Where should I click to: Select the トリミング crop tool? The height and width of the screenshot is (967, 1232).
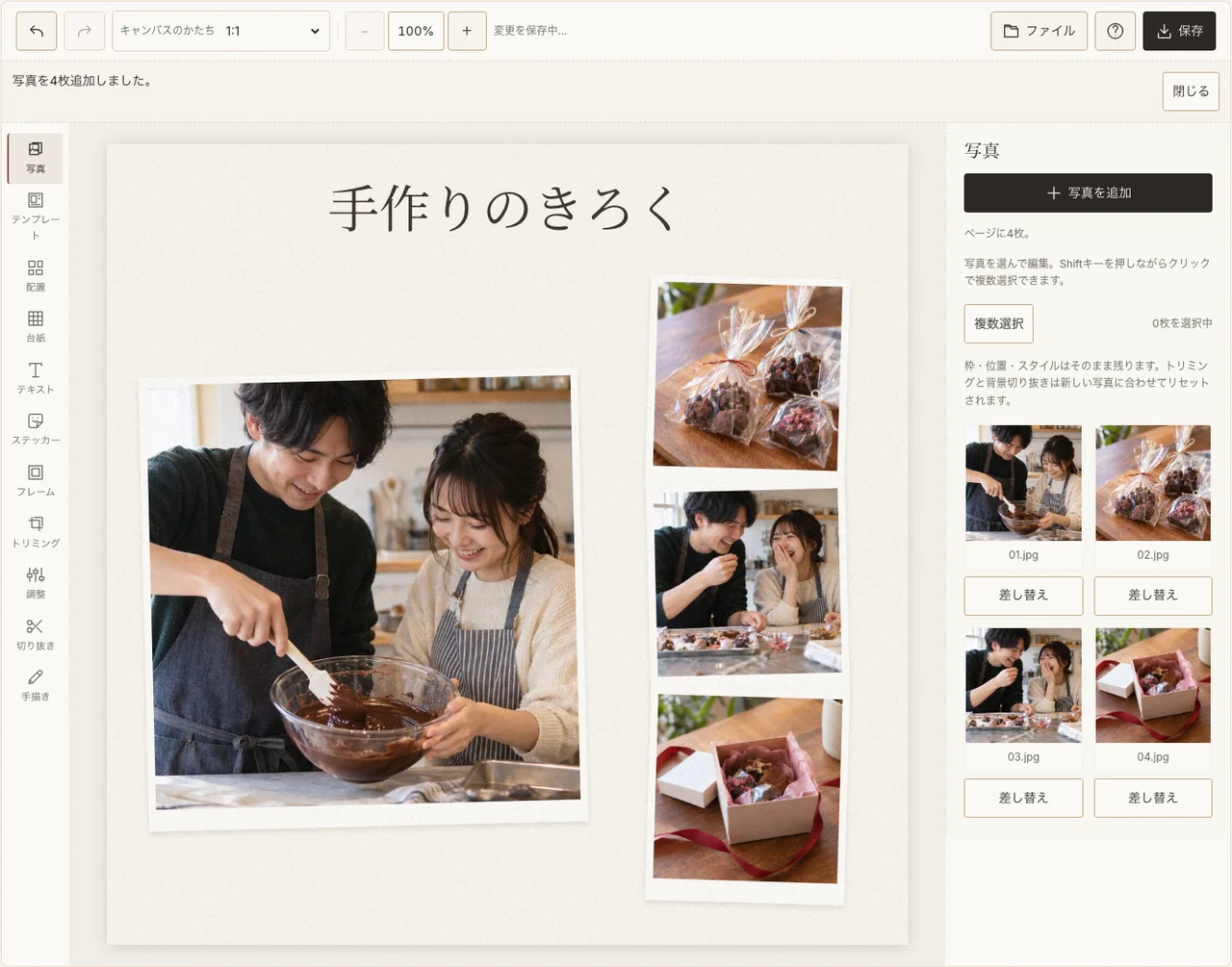click(x=36, y=531)
